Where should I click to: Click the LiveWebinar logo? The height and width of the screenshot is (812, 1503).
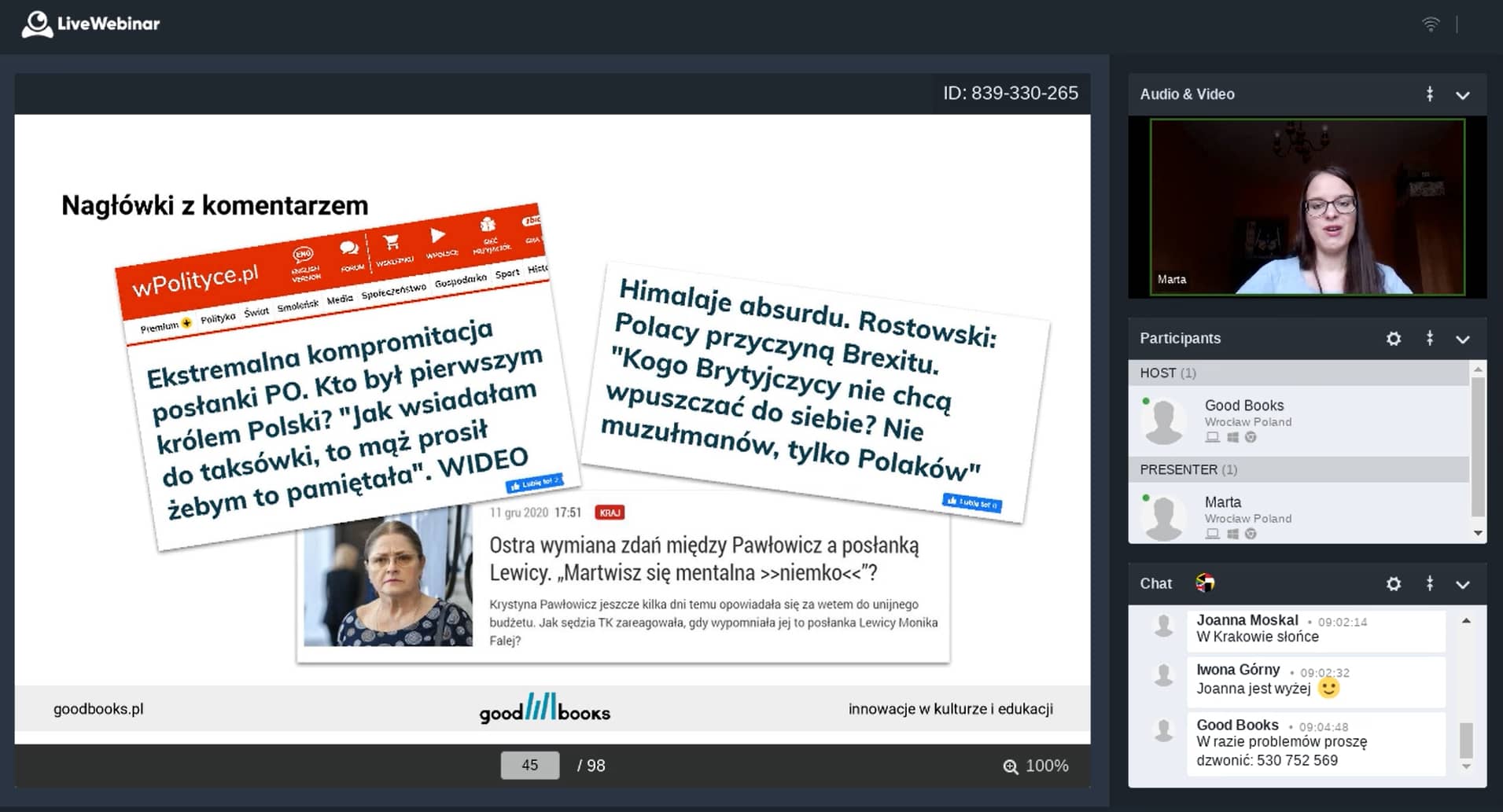point(90,24)
